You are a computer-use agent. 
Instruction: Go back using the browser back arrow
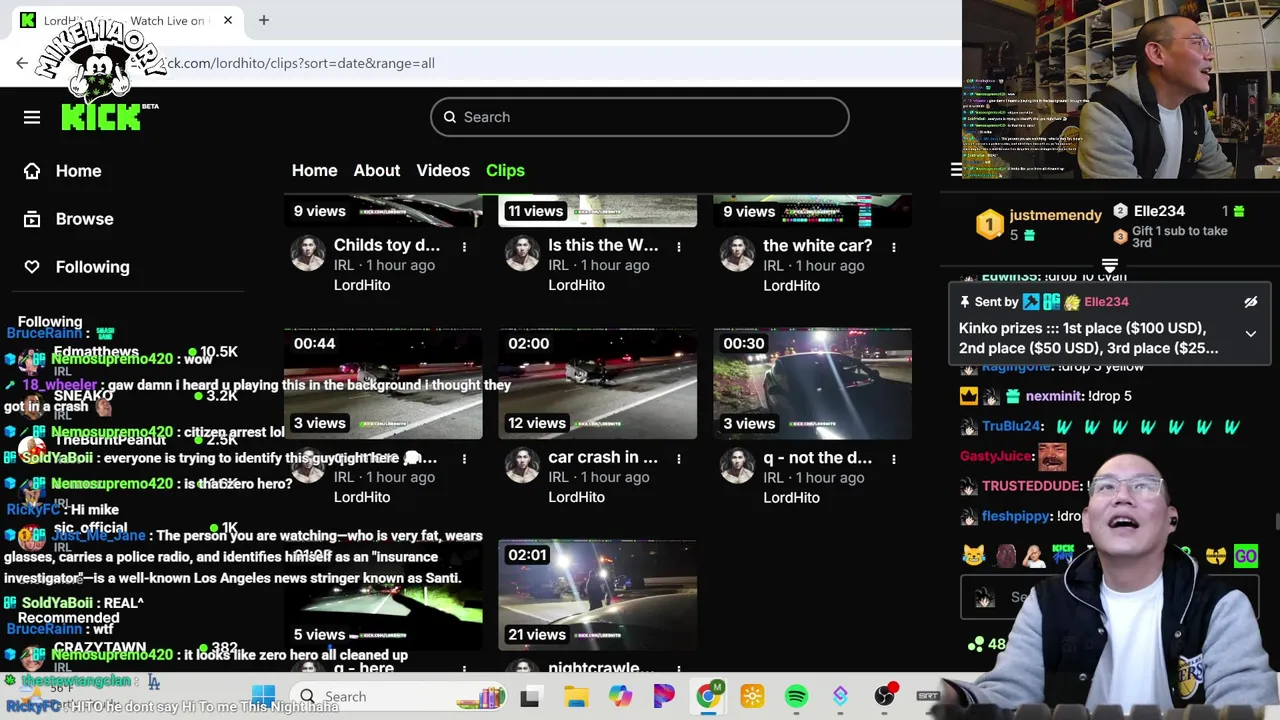22,63
